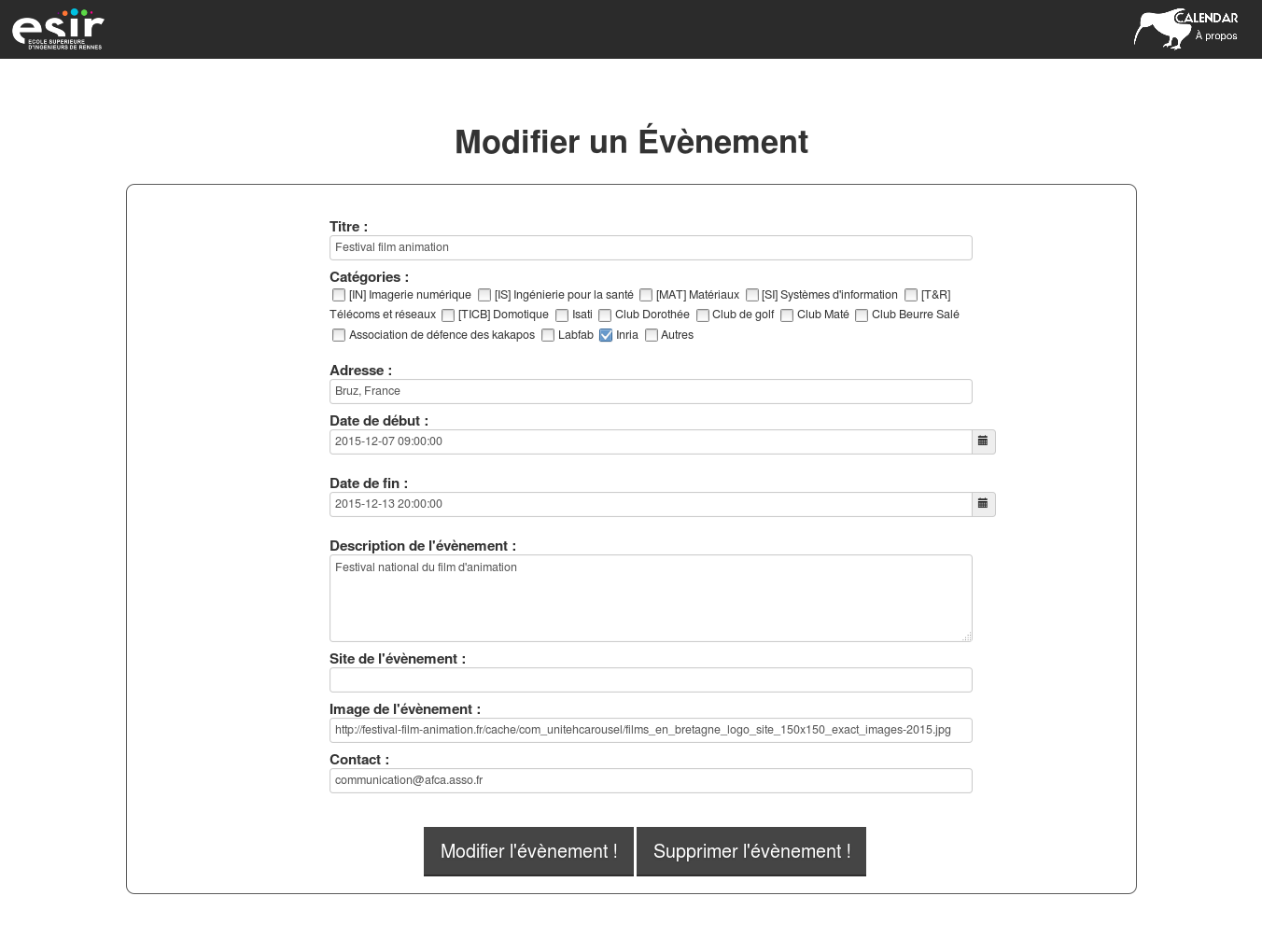The image size is (1262, 952).
Task: Uncheck the Inria category checkbox
Action: point(606,335)
